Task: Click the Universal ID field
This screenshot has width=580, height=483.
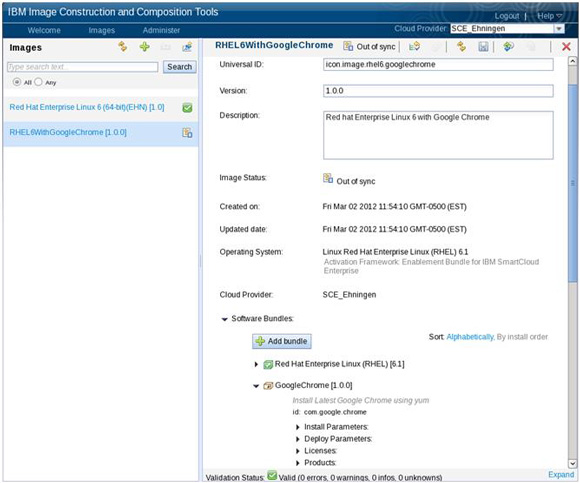Action: (x=438, y=64)
